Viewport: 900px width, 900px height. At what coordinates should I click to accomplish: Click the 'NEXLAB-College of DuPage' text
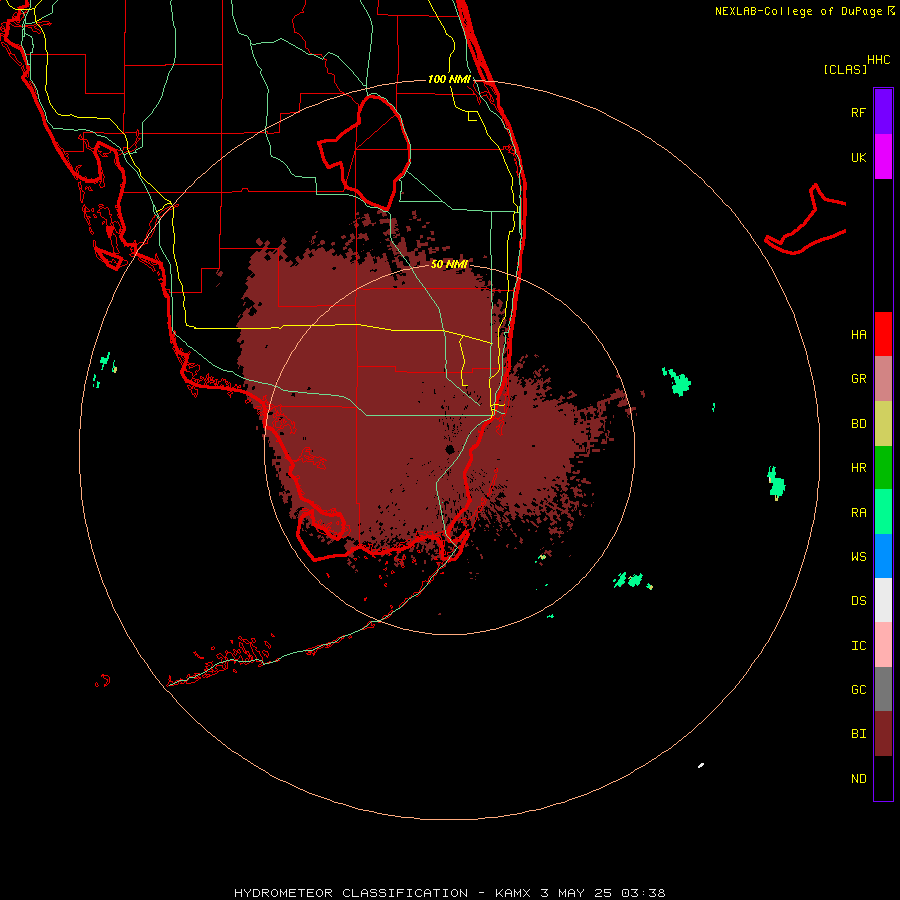798,11
